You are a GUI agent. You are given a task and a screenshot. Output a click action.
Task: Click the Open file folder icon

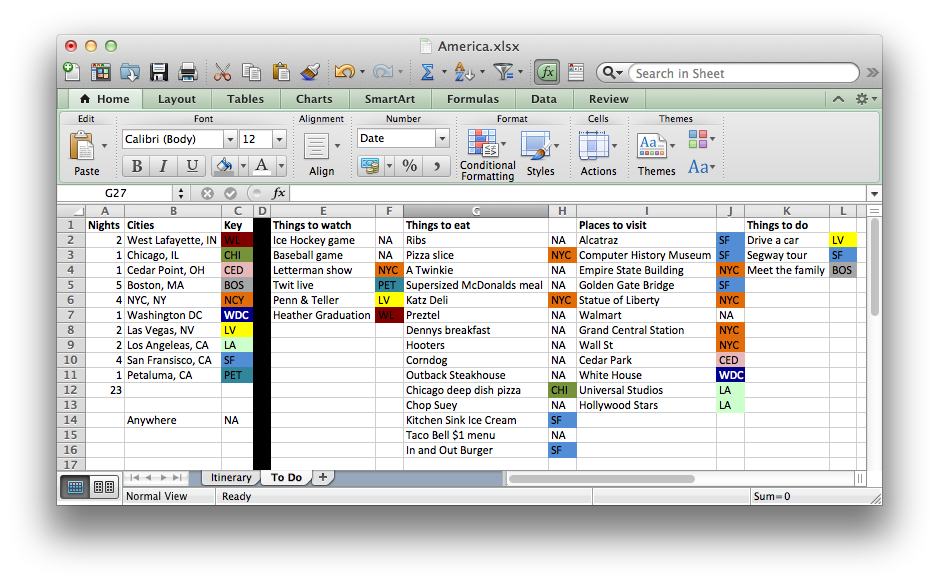click(x=129, y=72)
